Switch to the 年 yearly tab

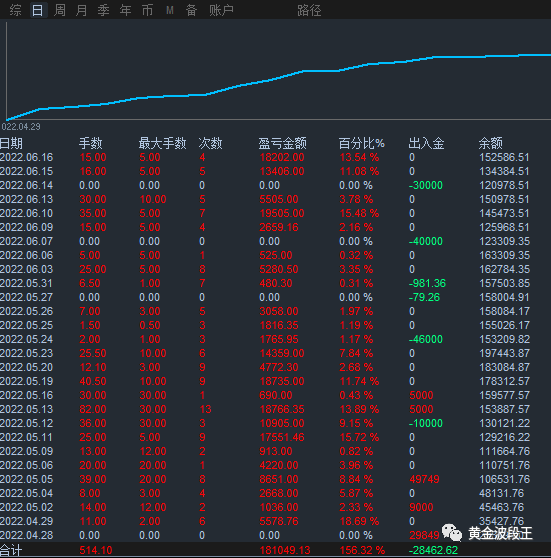coord(125,10)
